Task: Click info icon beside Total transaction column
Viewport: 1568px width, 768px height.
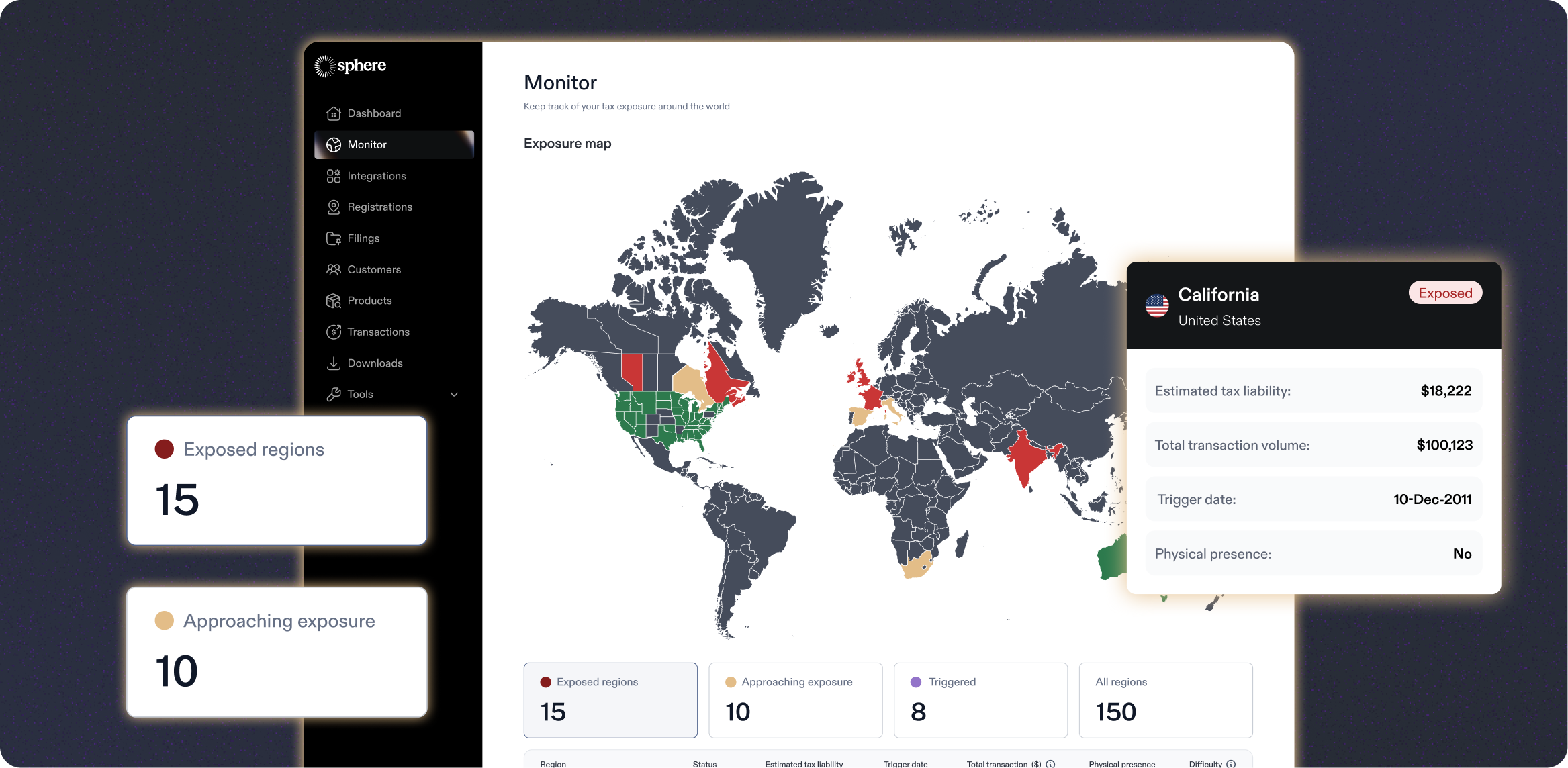Action: click(x=1050, y=764)
